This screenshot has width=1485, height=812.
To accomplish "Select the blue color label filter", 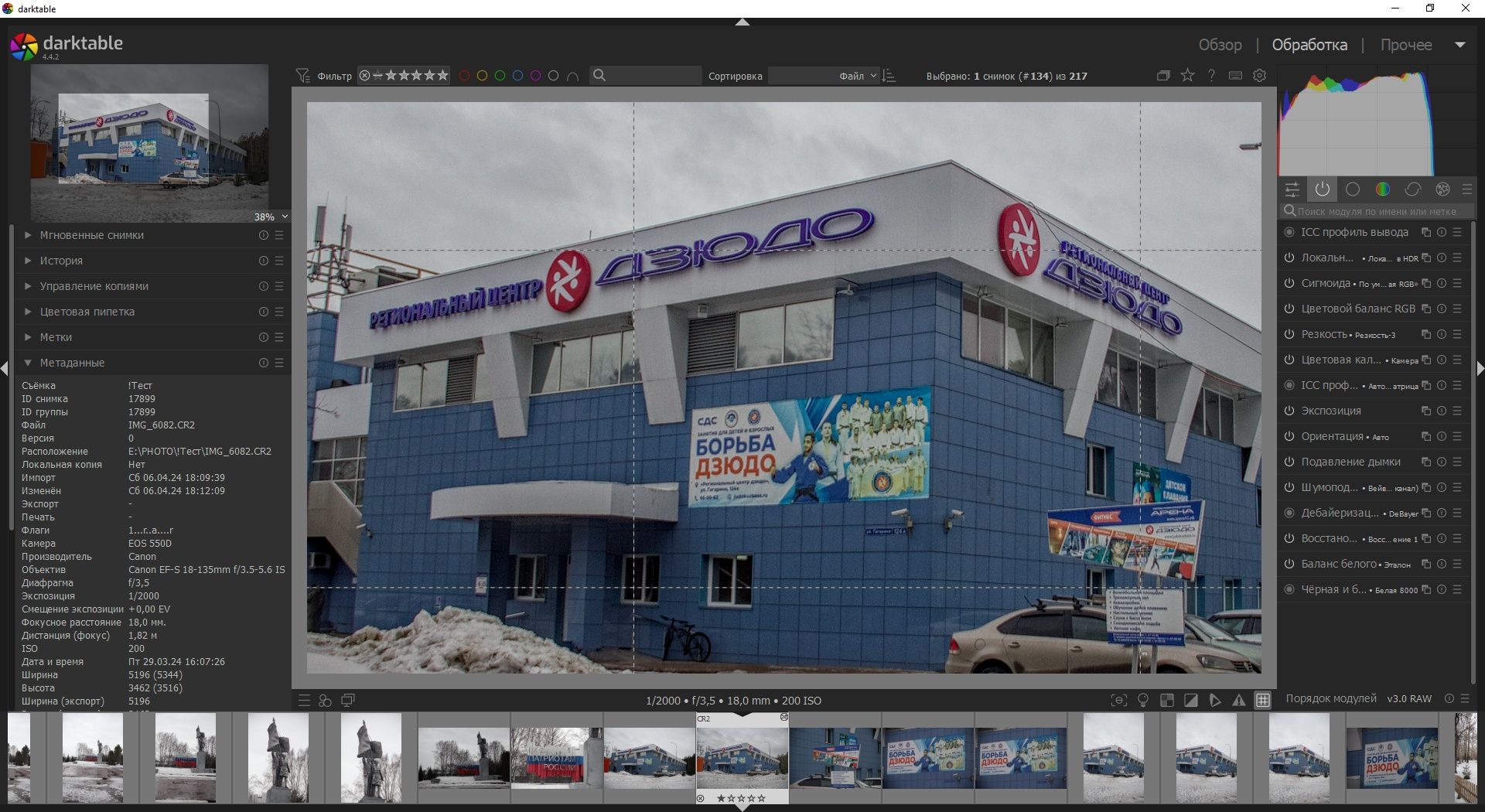I will (517, 76).
